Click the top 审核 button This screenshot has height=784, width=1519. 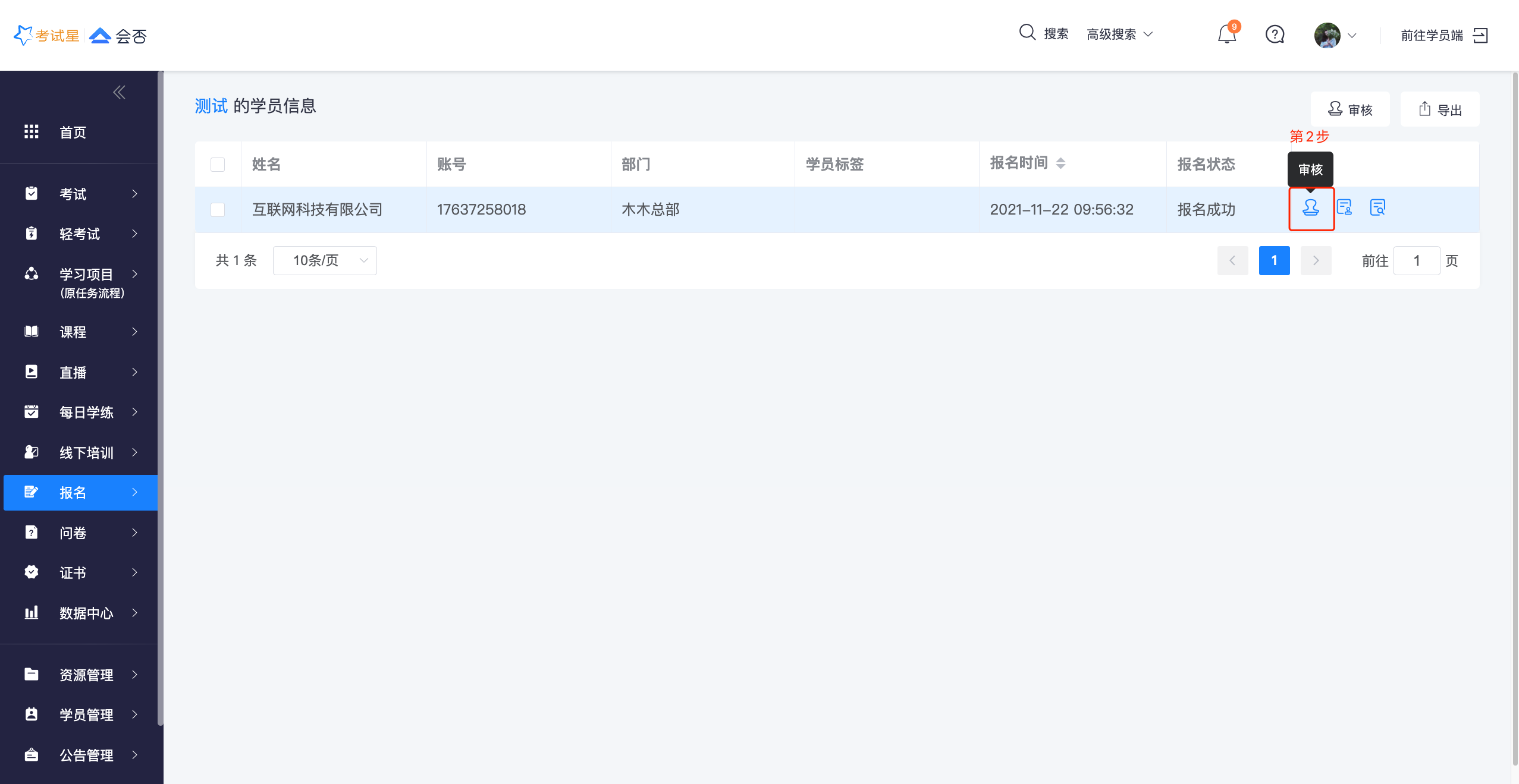tap(1350, 109)
